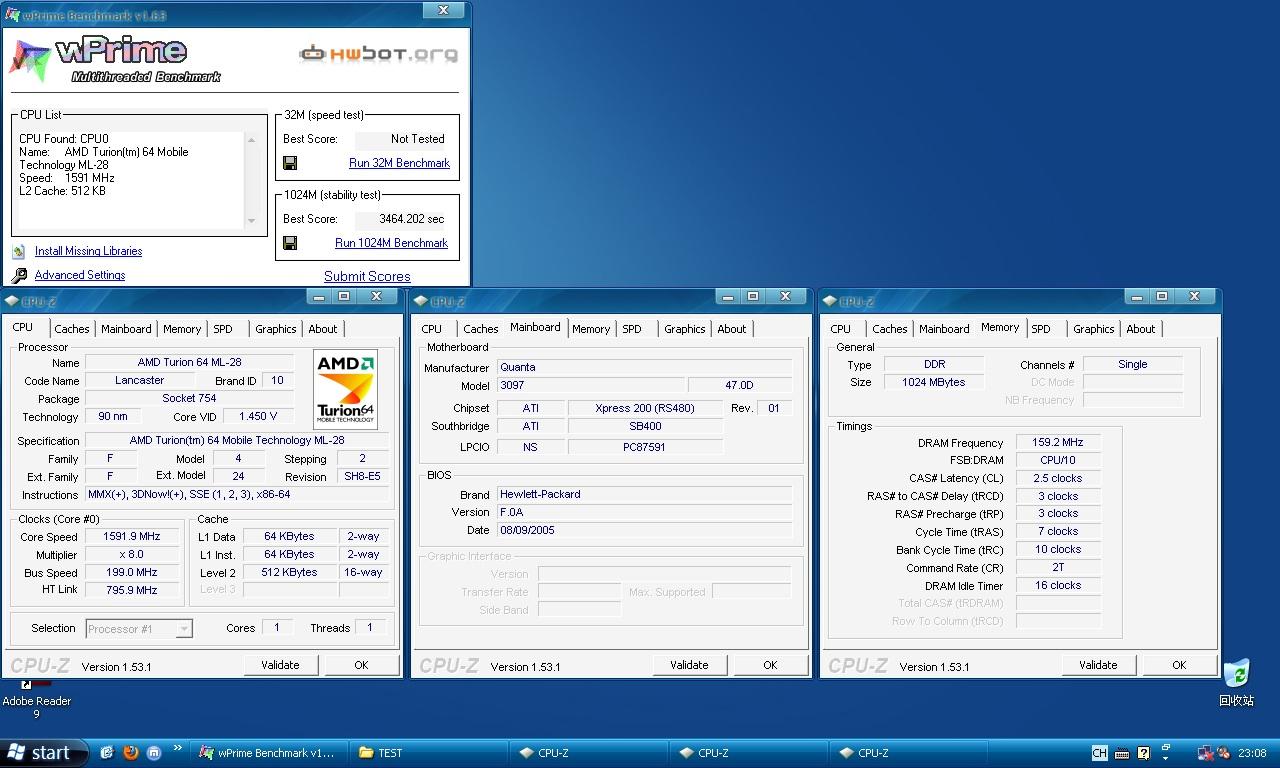Expand hidden quick launch icons chevron
This screenshot has width=1280, height=768.
coord(178,748)
